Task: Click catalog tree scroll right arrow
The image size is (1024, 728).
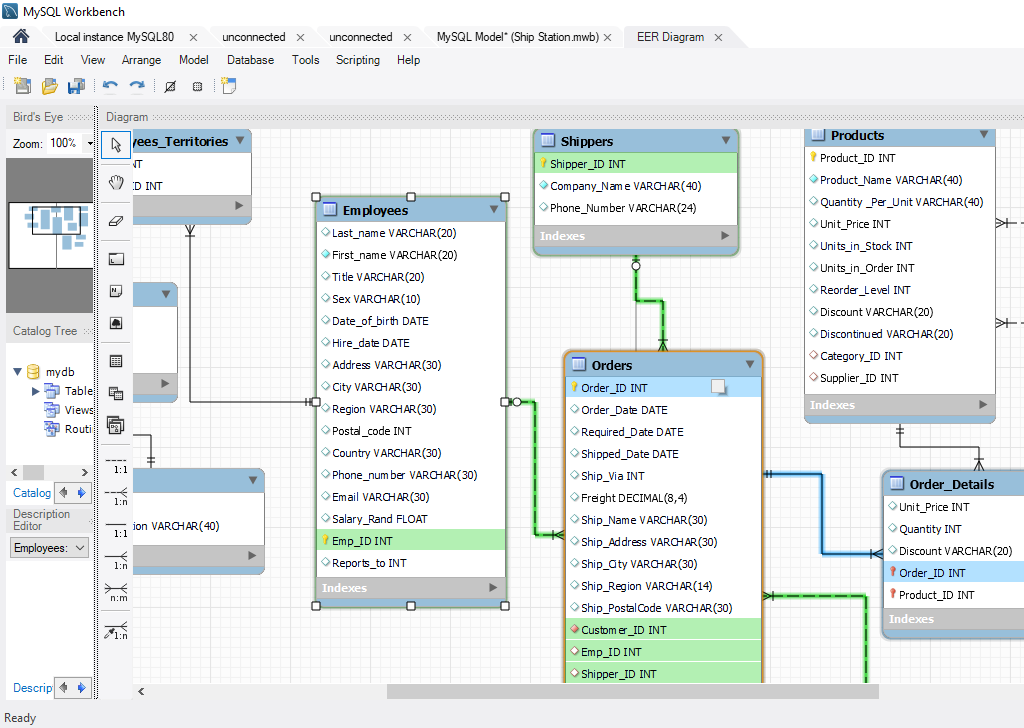Action: point(84,472)
